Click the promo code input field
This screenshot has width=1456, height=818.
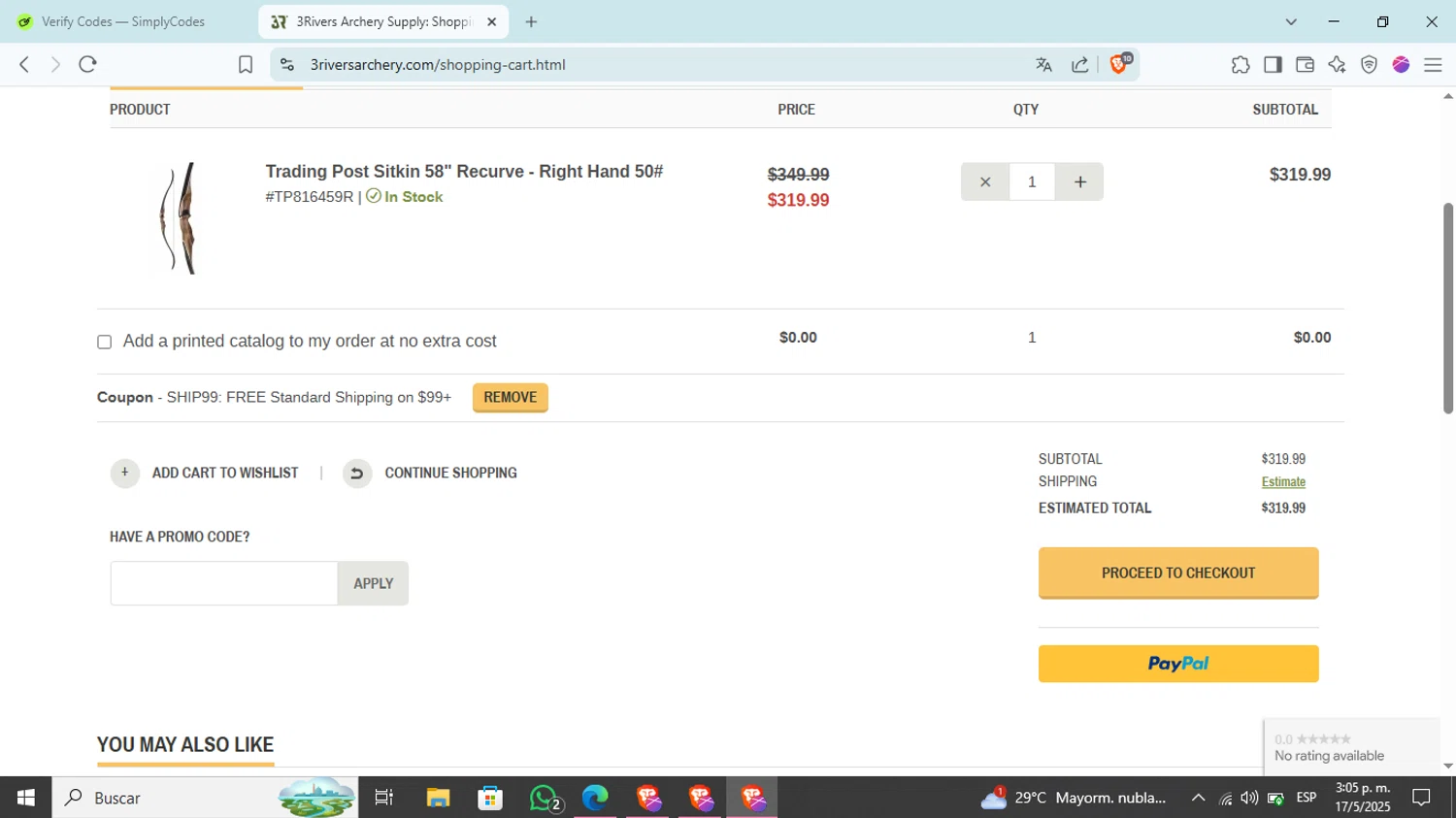(x=224, y=583)
